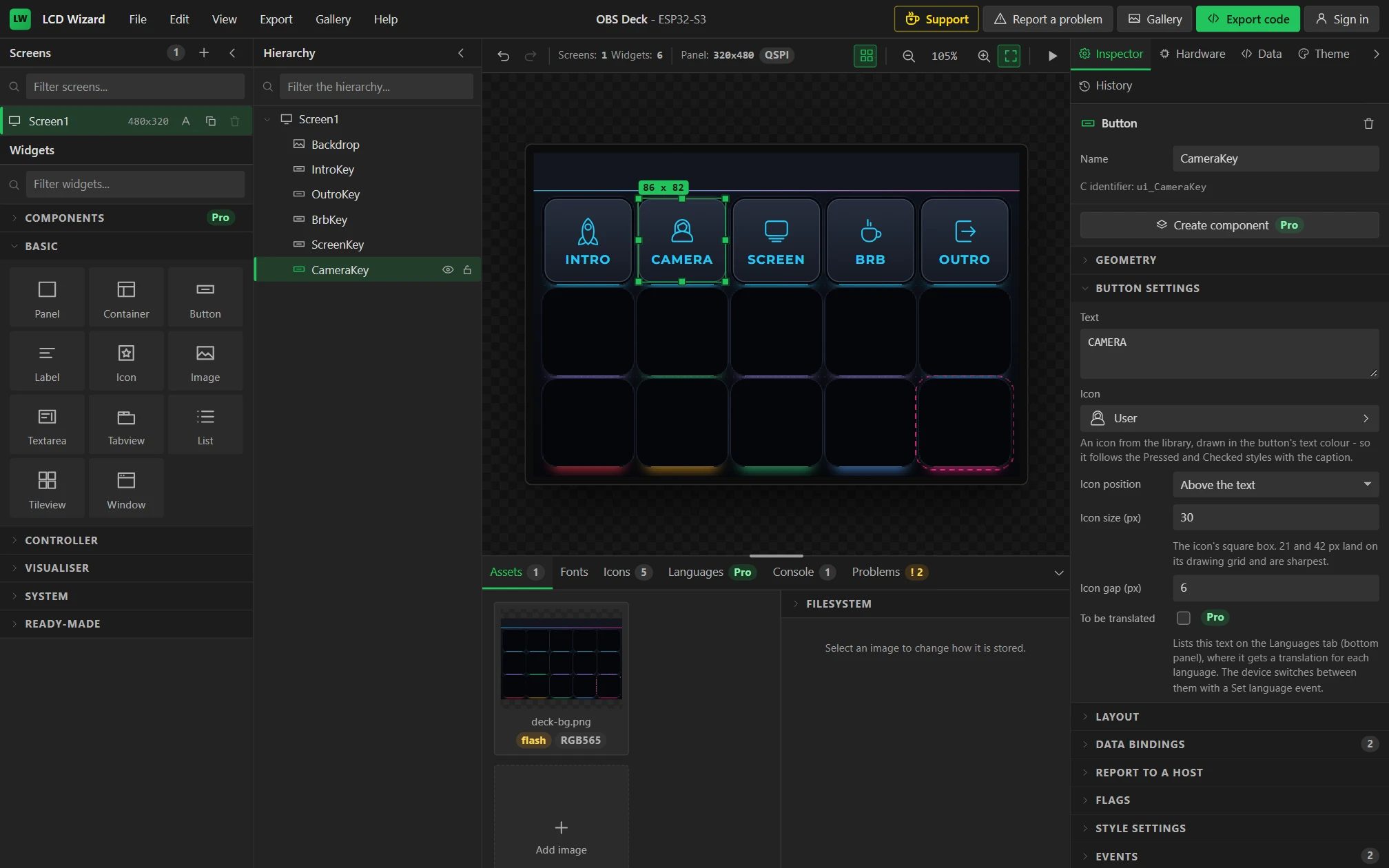This screenshot has height=868, width=1389.
Task: Collapse the bottom panel chevron
Action: click(1058, 572)
